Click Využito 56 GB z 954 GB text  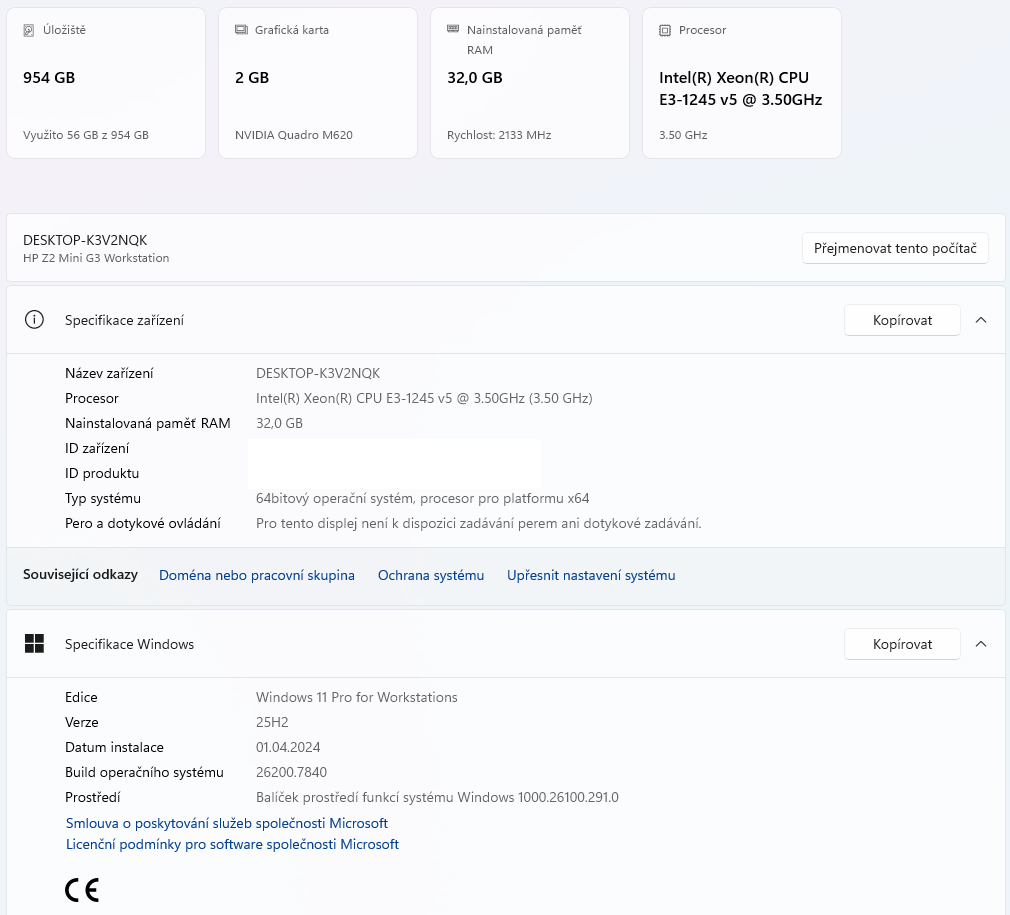[86, 135]
